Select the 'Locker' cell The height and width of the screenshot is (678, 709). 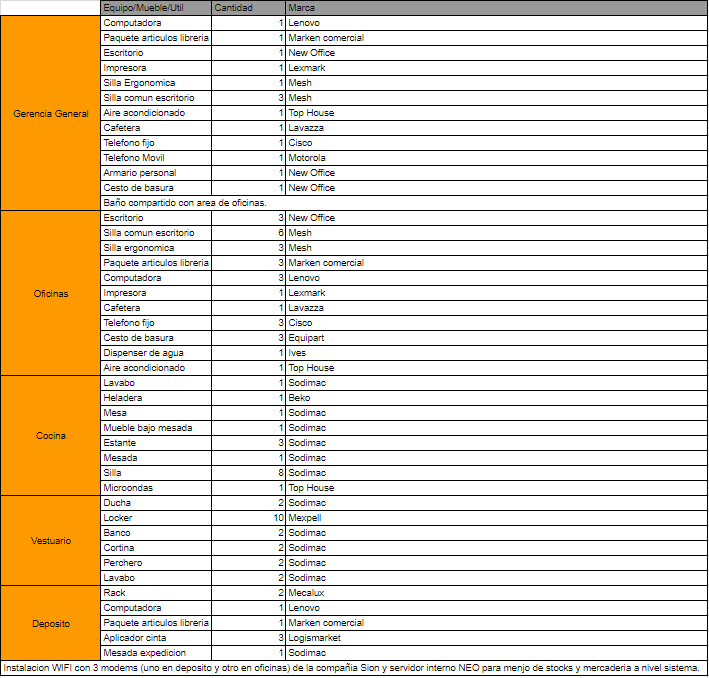(156, 518)
